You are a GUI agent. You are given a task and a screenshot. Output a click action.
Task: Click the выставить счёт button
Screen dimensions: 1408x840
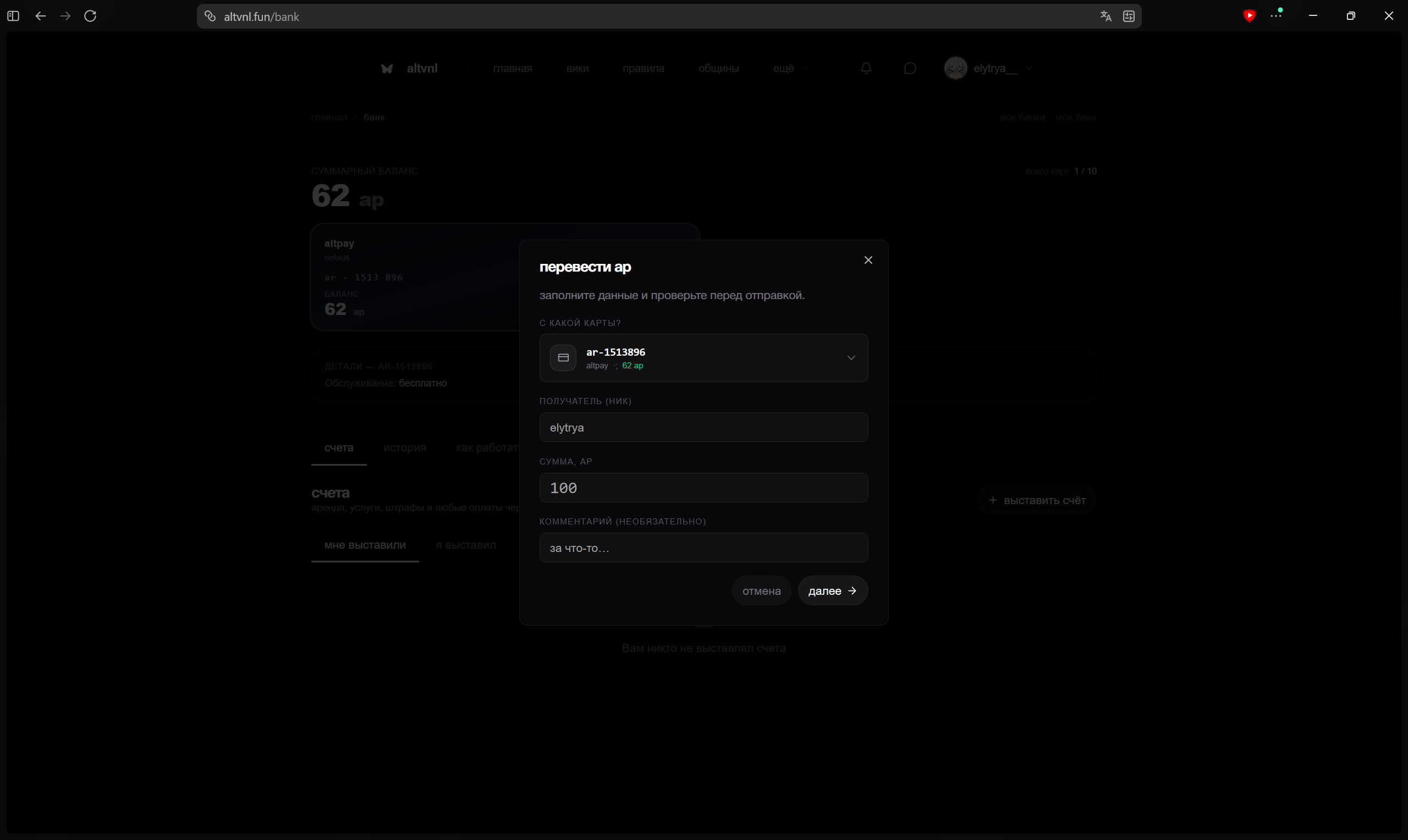(1037, 500)
